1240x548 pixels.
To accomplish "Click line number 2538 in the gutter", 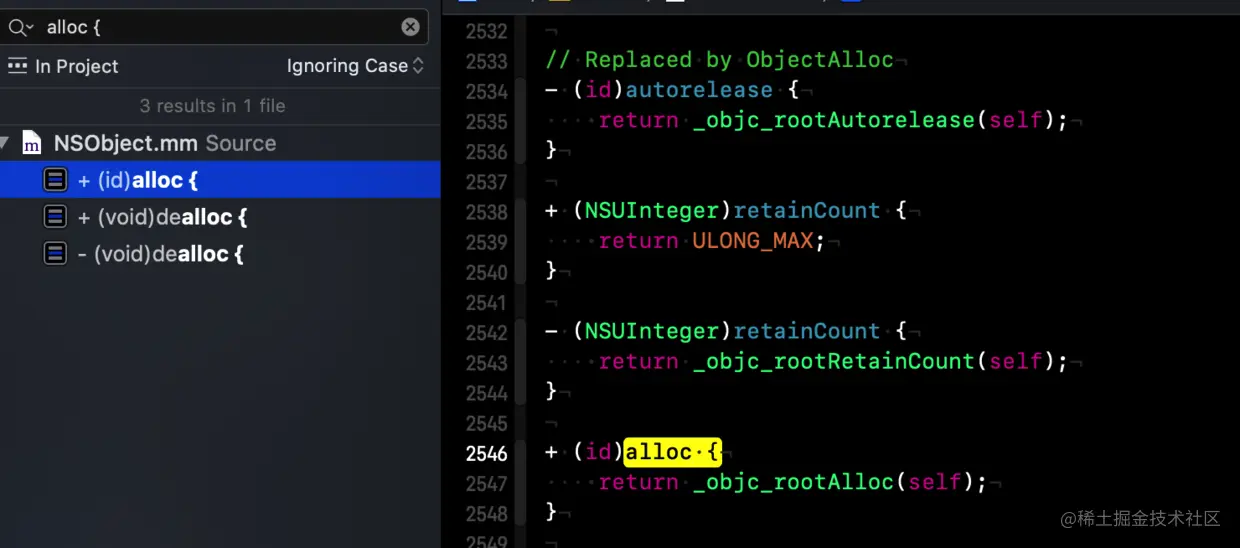I will 487,212.
